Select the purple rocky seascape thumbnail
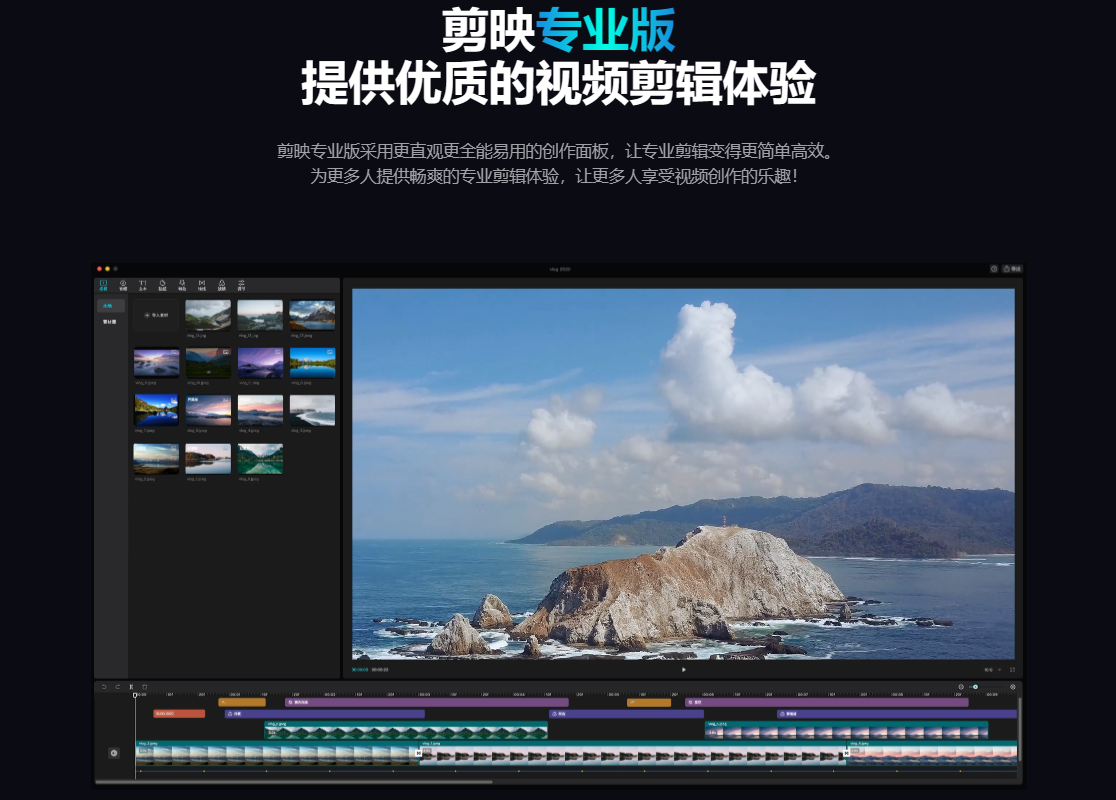The height and width of the screenshot is (800, 1116). click(x=157, y=363)
